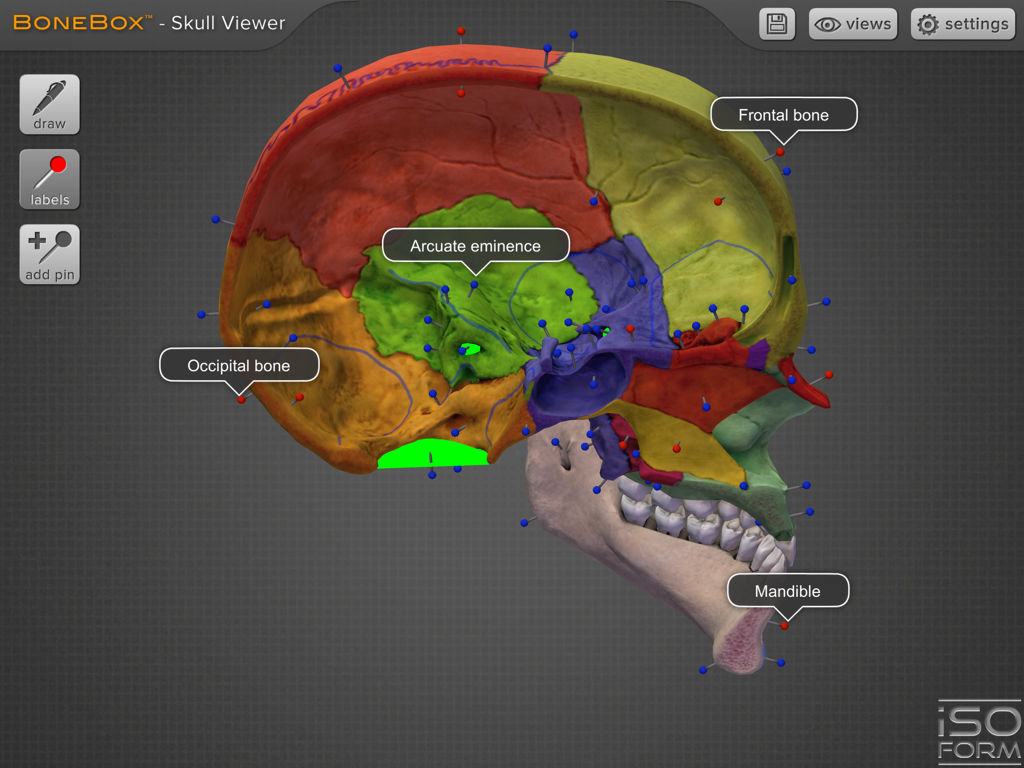Click the BoneBox Skull Viewer title
This screenshot has height=768, width=1024.
(150, 23)
